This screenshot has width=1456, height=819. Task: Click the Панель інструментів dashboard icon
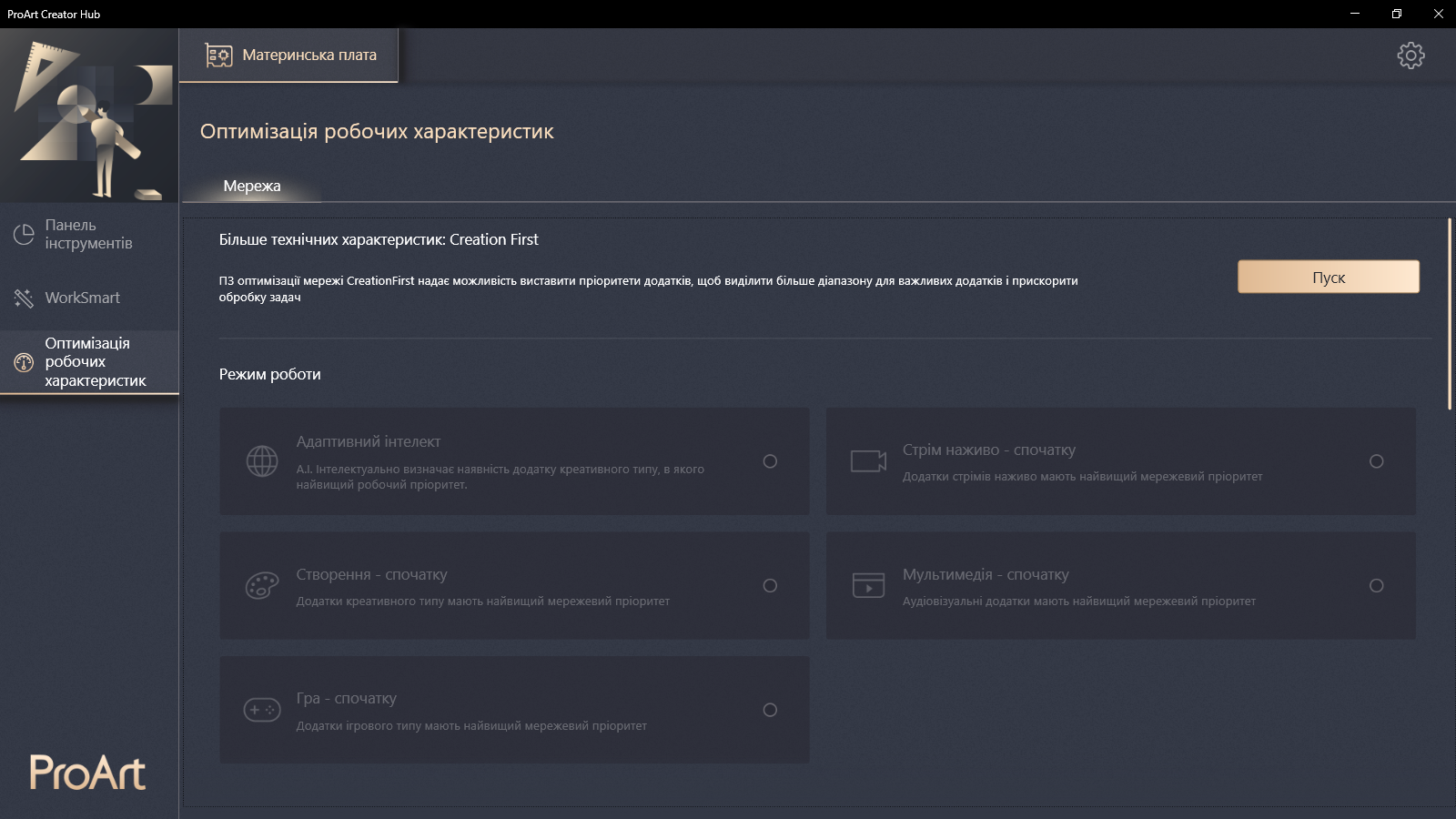24,235
